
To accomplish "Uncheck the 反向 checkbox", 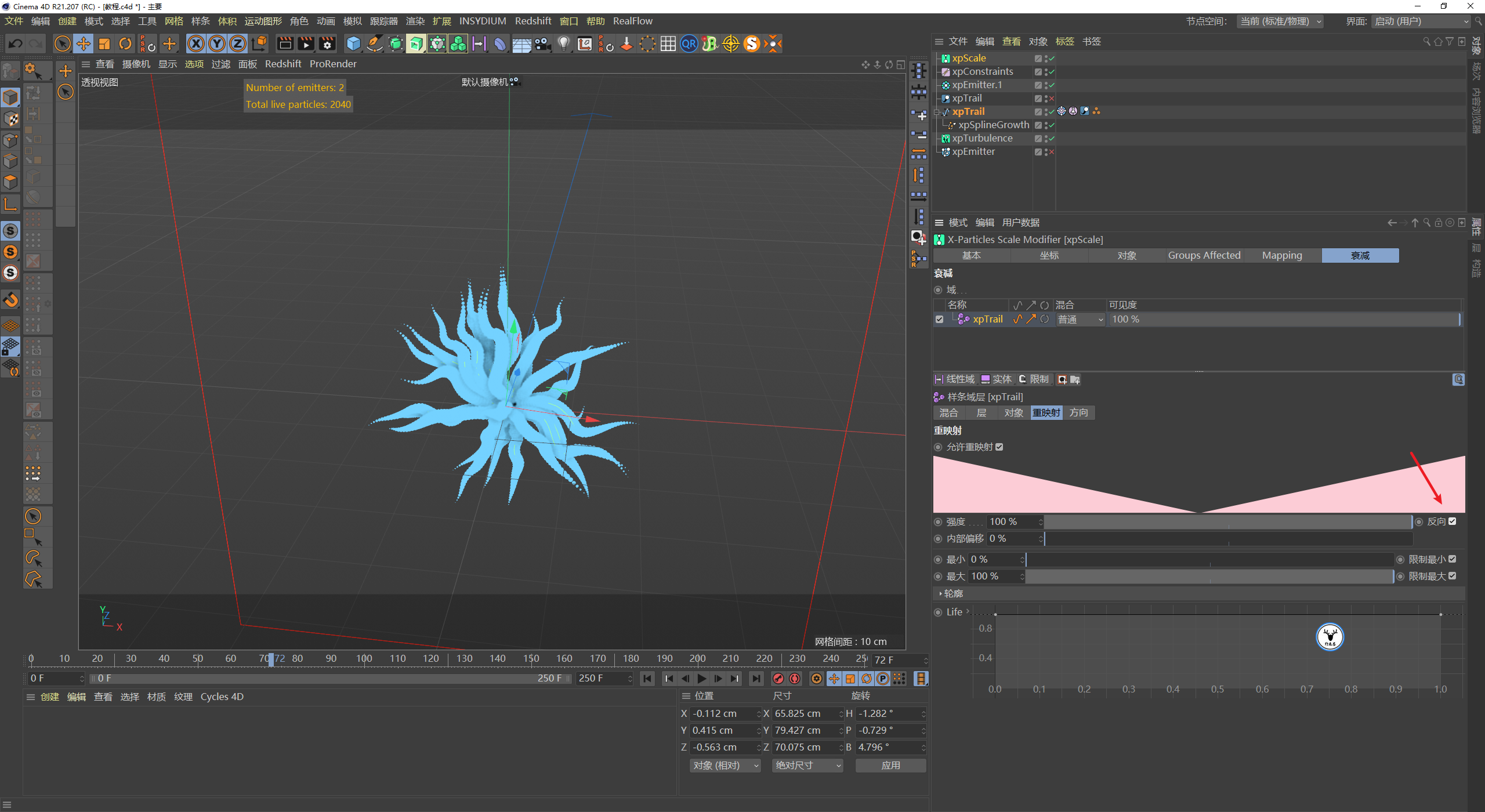I will [x=1452, y=521].
